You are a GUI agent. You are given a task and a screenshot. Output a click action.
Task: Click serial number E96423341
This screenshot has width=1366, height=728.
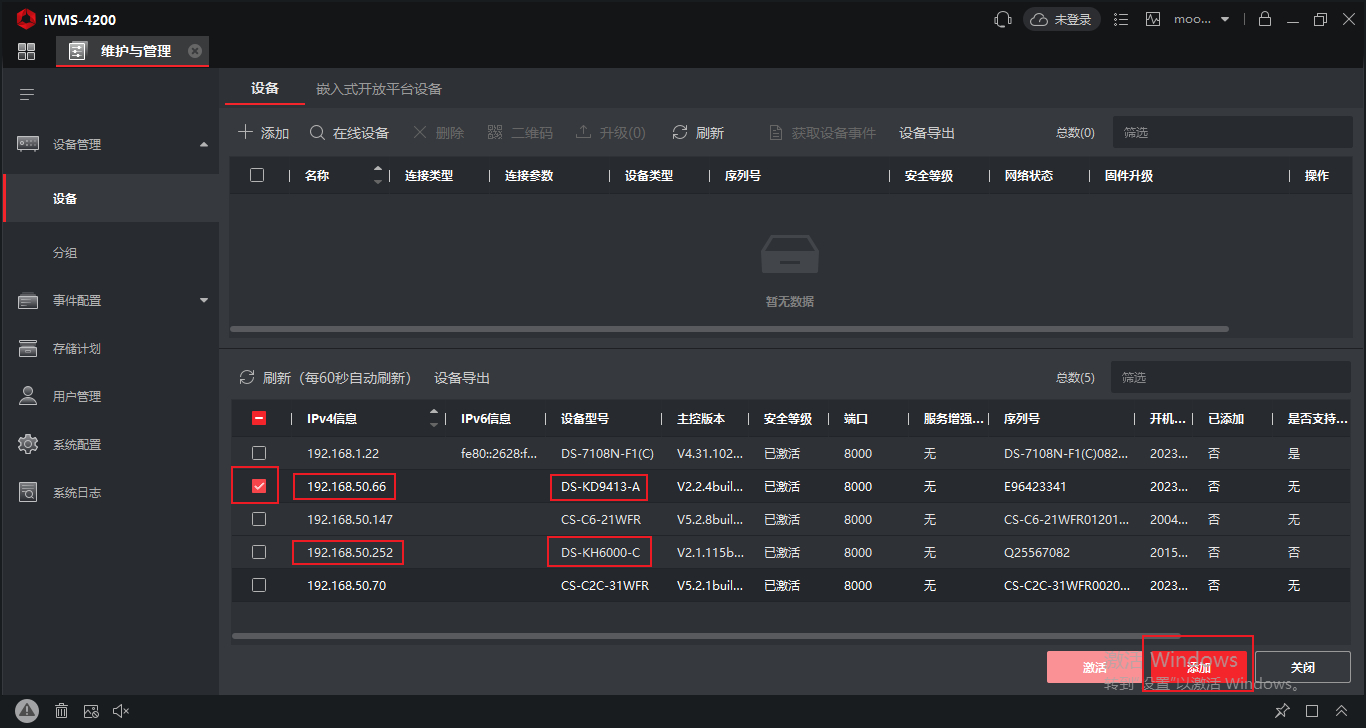[x=1035, y=487]
